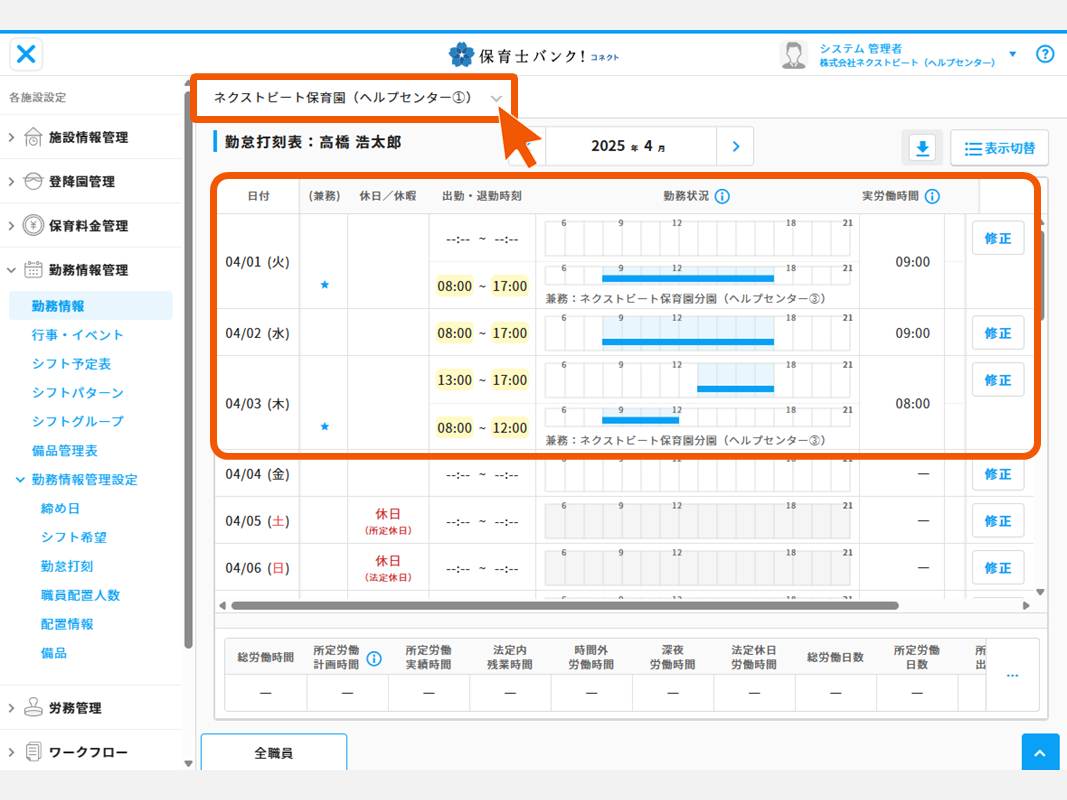Switch to the 全職員 tab
The height and width of the screenshot is (800, 1067).
tap(273, 753)
